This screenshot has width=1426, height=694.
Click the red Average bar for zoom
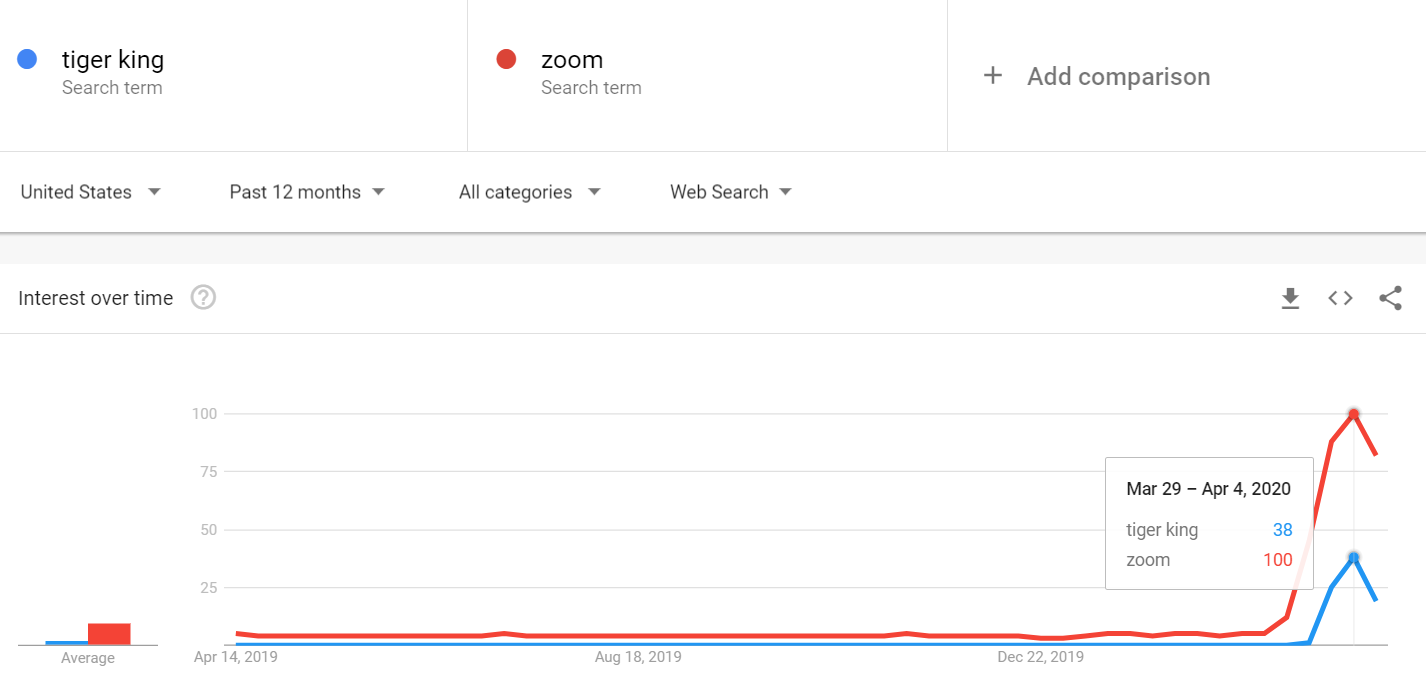[109, 634]
